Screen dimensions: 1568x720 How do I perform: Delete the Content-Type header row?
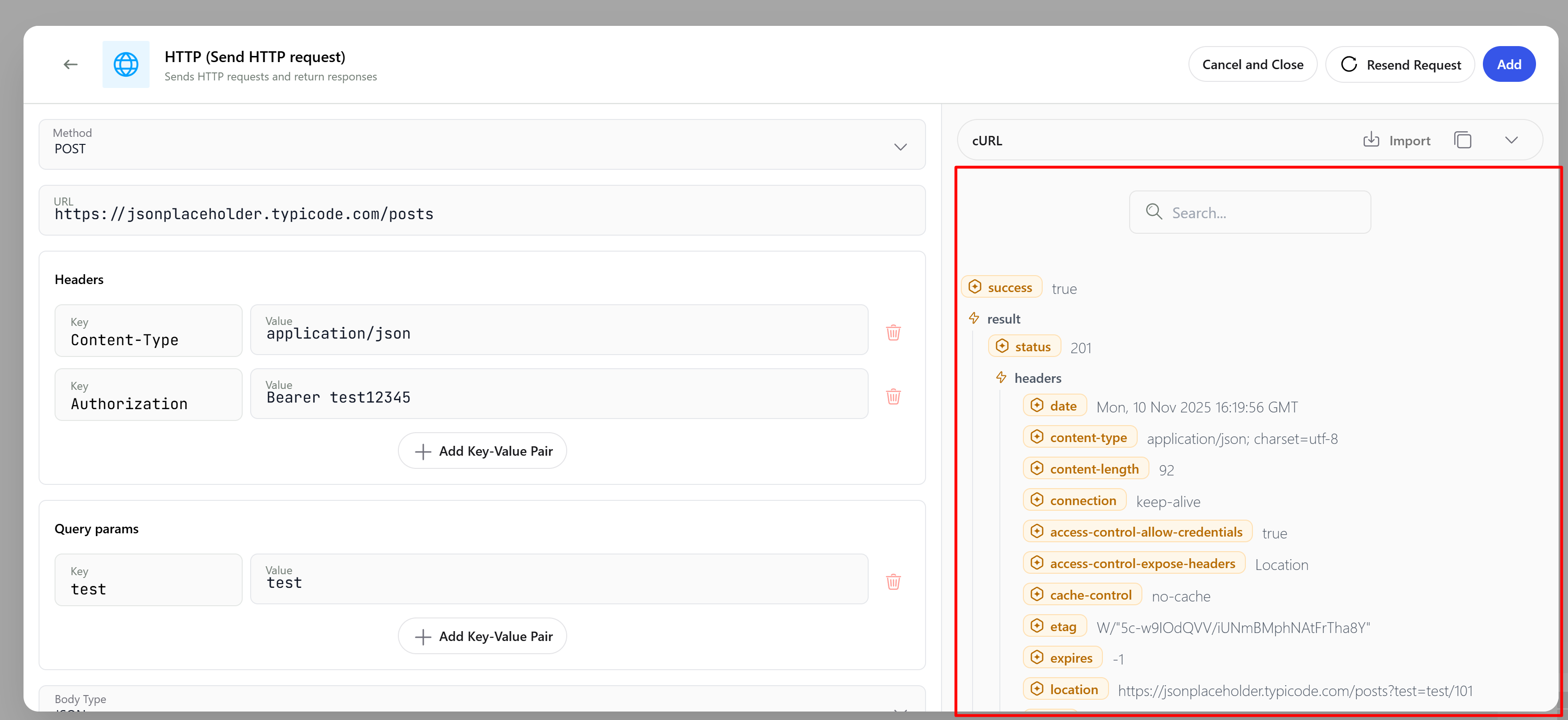click(893, 332)
